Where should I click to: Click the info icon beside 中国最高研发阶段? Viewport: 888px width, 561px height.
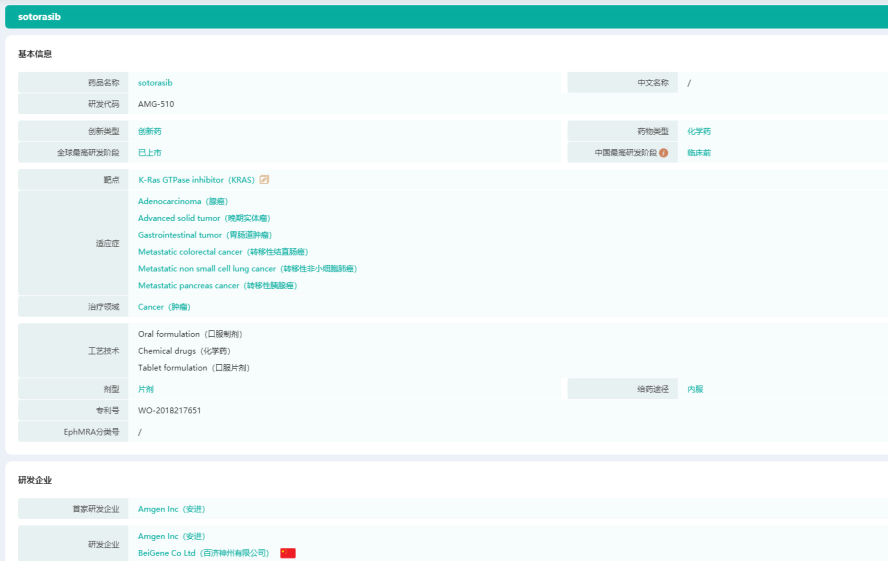664,153
